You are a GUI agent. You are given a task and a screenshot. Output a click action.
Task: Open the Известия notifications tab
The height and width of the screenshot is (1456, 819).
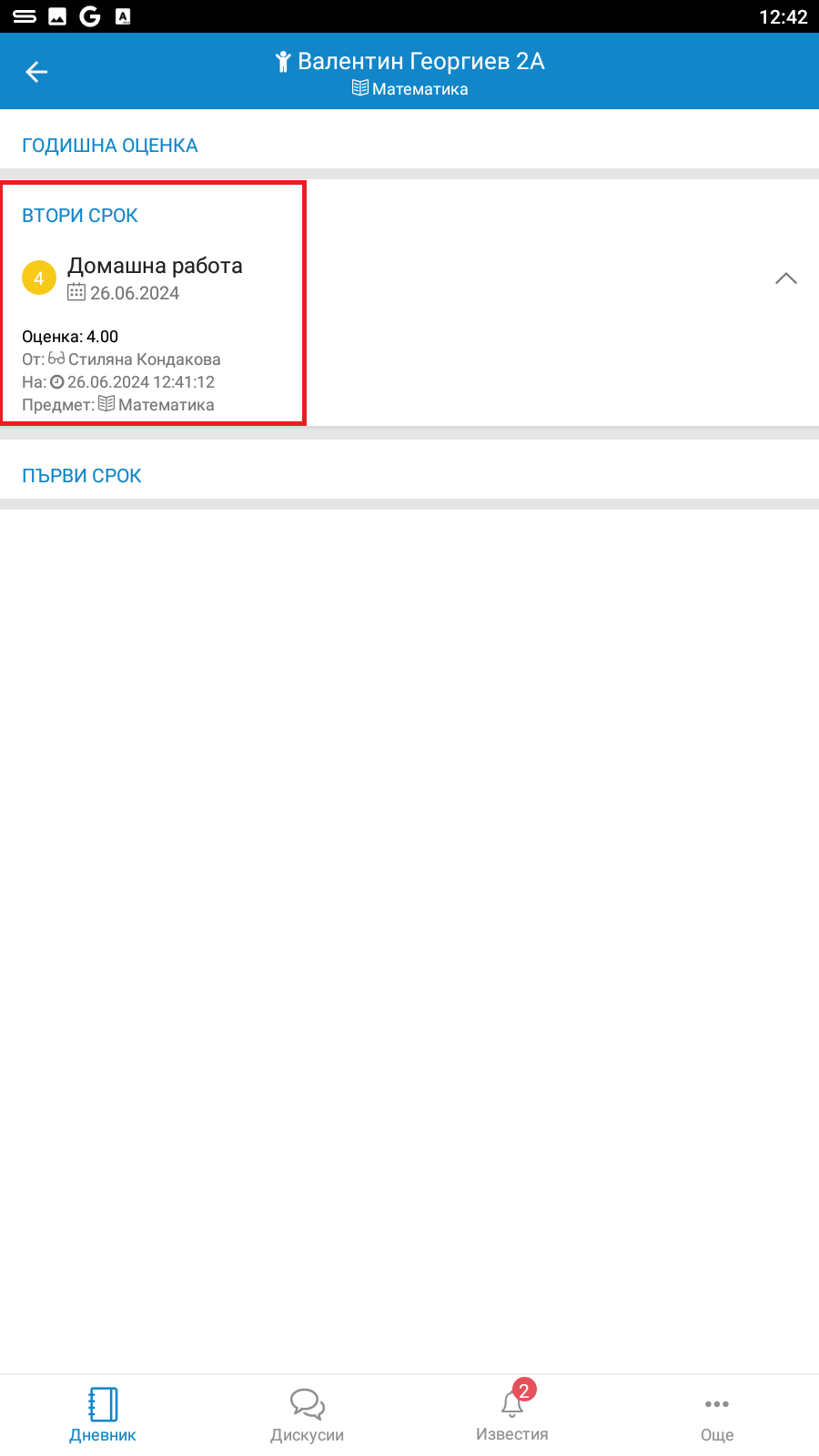[x=511, y=1414]
